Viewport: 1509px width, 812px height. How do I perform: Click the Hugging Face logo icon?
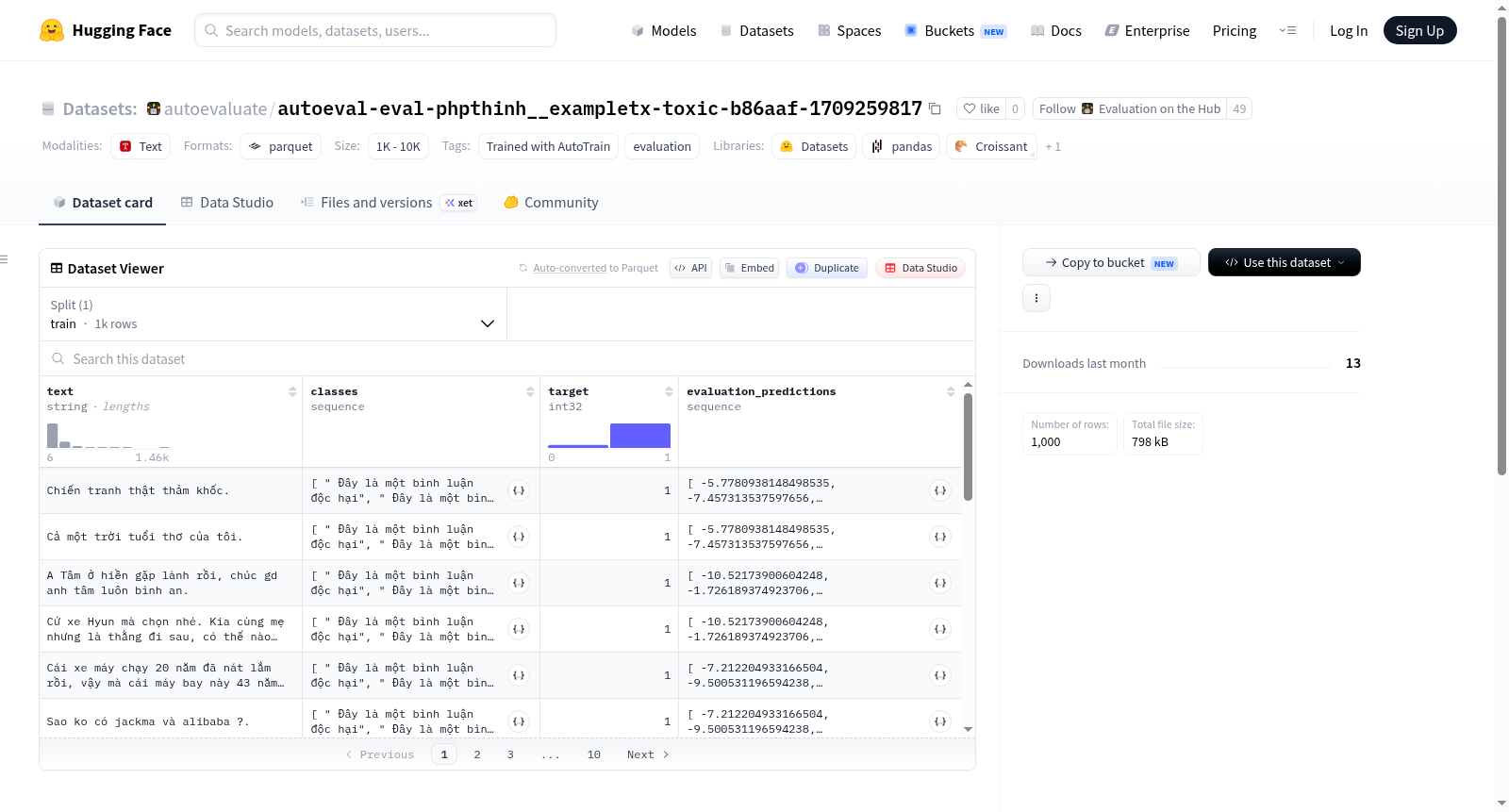(52, 30)
